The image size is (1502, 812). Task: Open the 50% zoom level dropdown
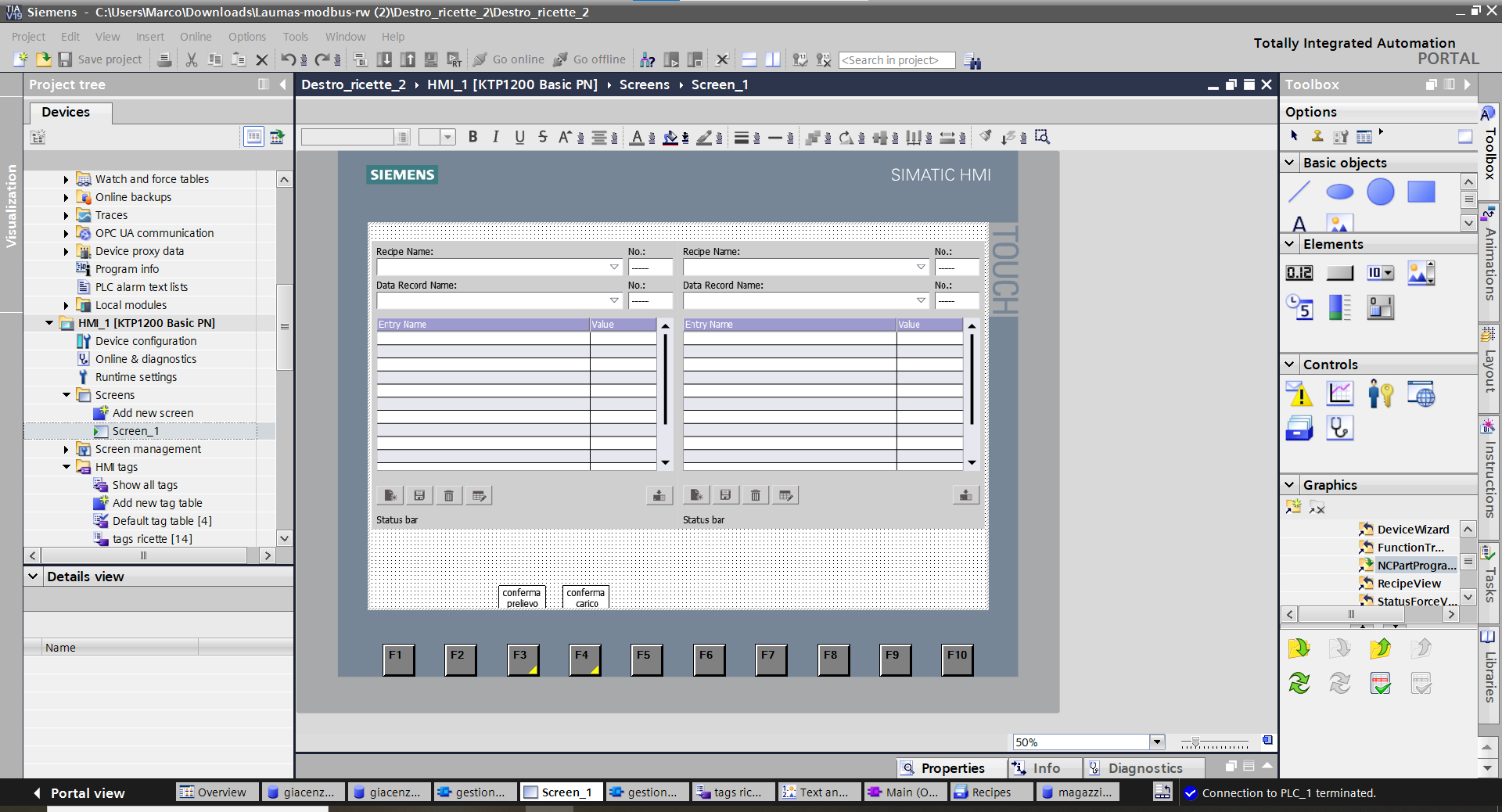pyautogui.click(x=1156, y=742)
